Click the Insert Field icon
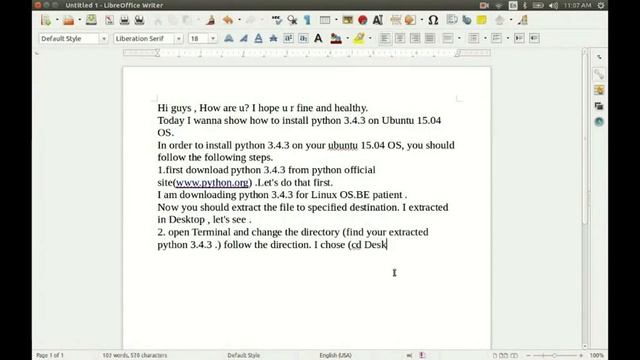 pyautogui.click(x=410, y=20)
